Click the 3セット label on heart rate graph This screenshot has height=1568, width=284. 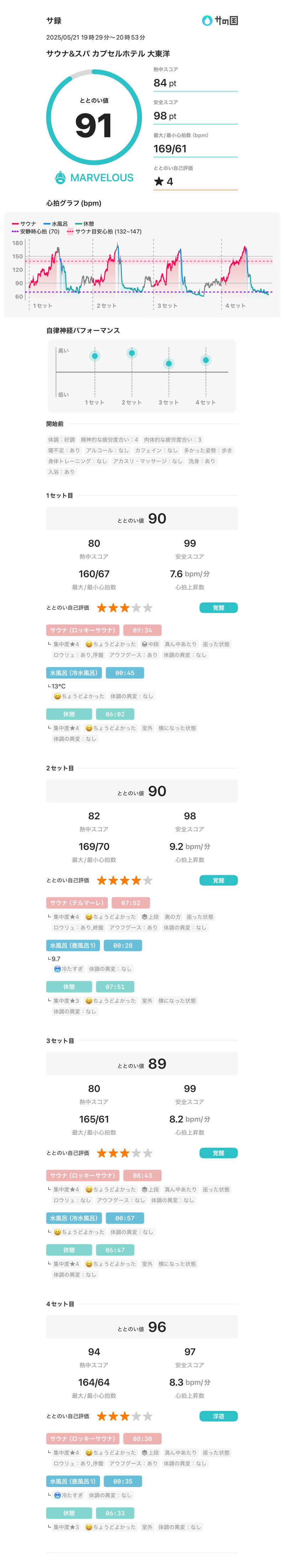tap(167, 305)
